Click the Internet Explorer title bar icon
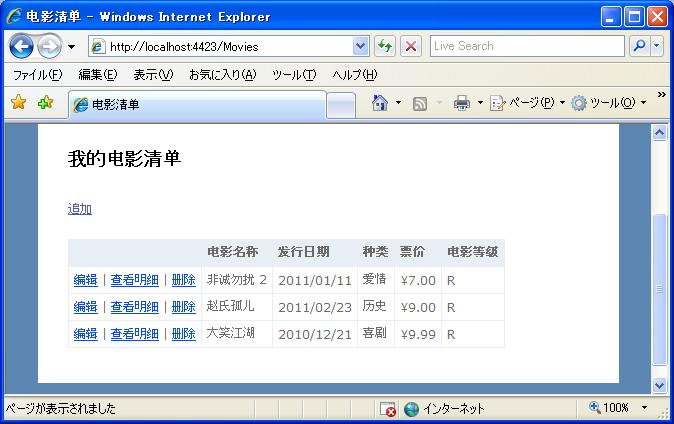 tap(14, 16)
